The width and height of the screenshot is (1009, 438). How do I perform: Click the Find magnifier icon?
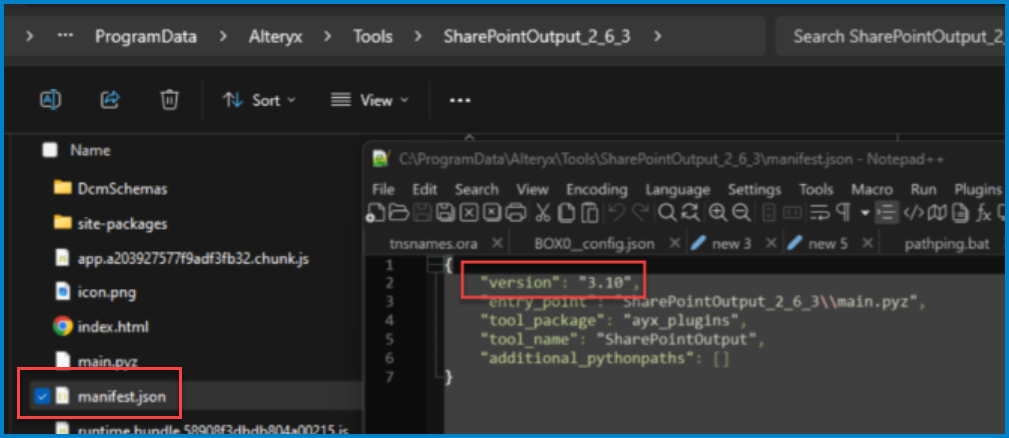pyautogui.click(x=668, y=213)
